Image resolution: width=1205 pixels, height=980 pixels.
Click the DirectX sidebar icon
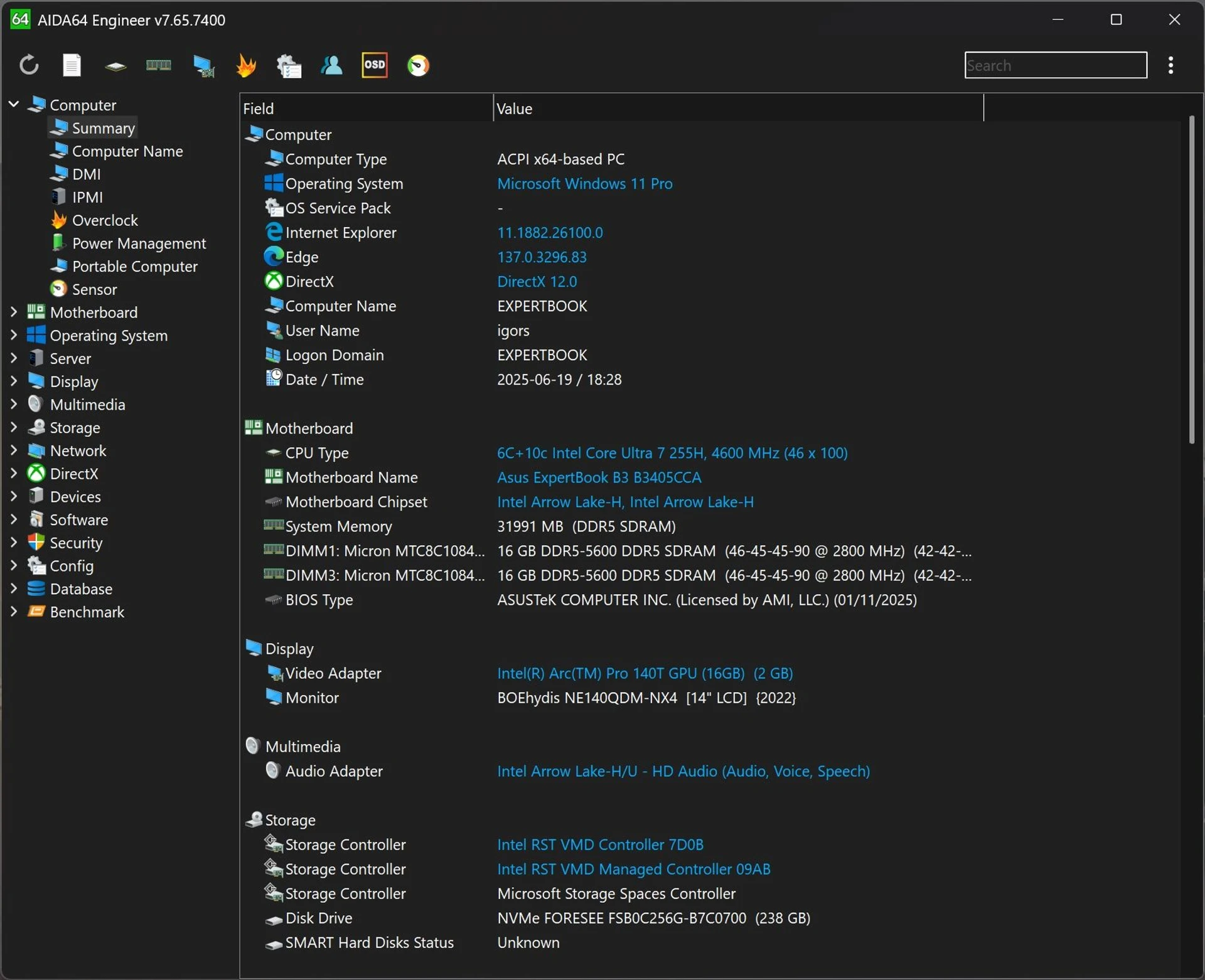coord(36,473)
